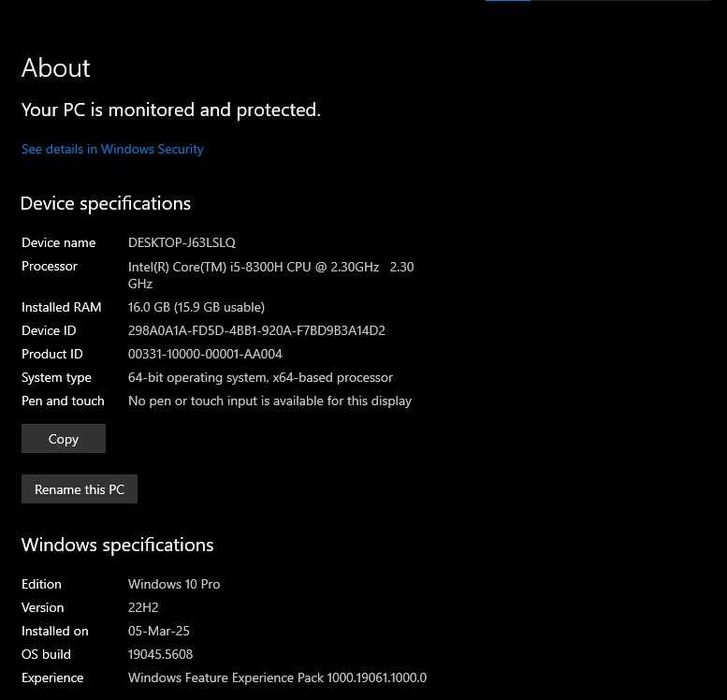The width and height of the screenshot is (727, 700).
Task: Select 'No pen or touch input' value
Action: [x=270, y=401]
